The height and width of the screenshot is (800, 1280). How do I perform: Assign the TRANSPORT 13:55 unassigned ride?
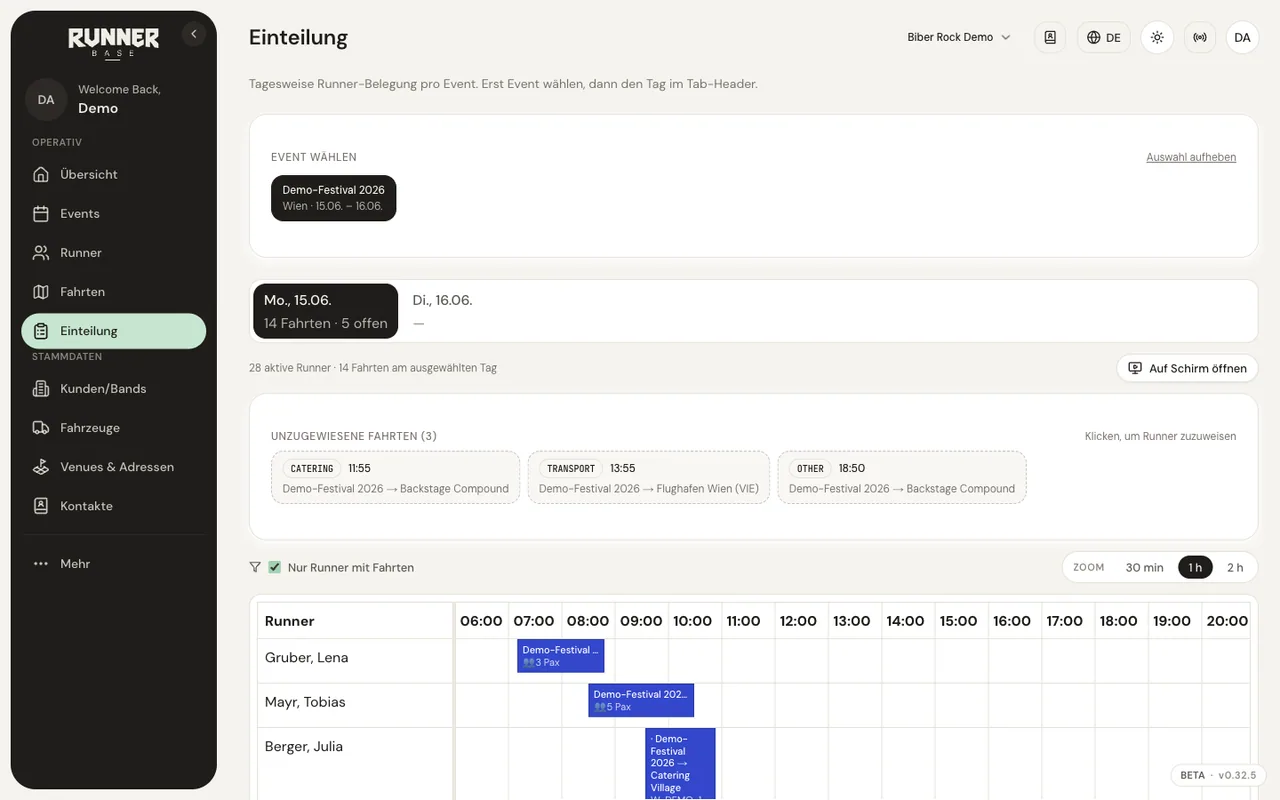point(648,477)
